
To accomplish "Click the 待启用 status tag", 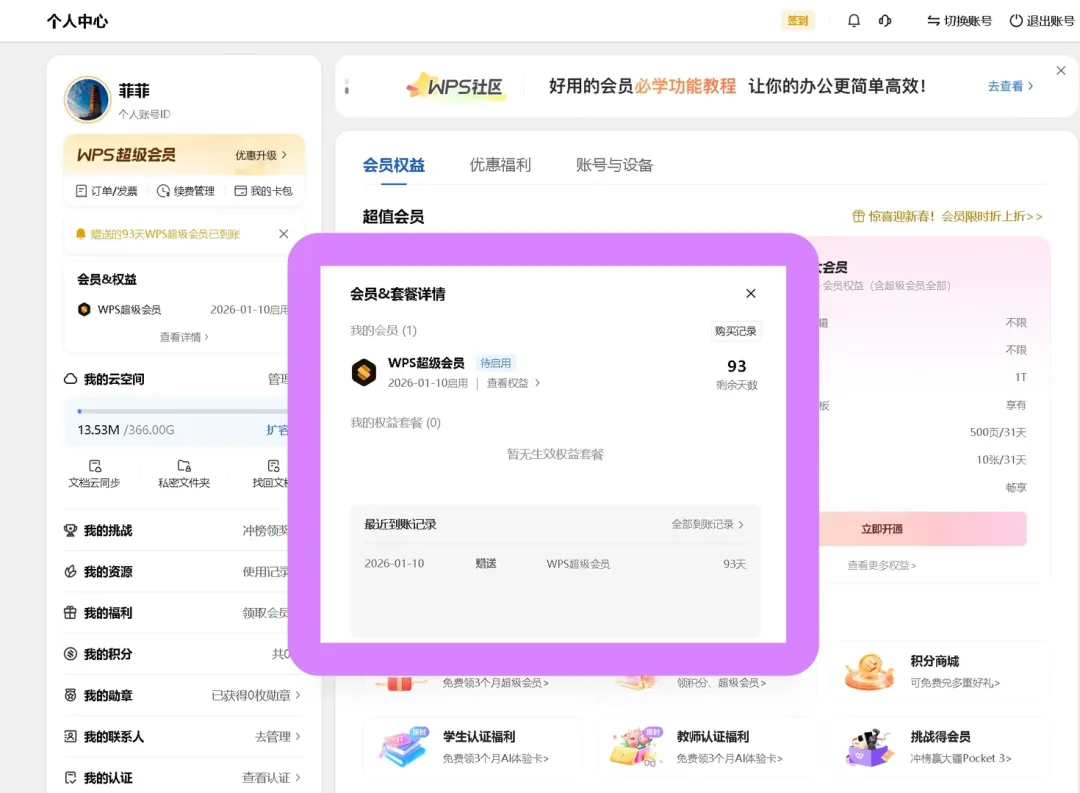I will pos(495,363).
